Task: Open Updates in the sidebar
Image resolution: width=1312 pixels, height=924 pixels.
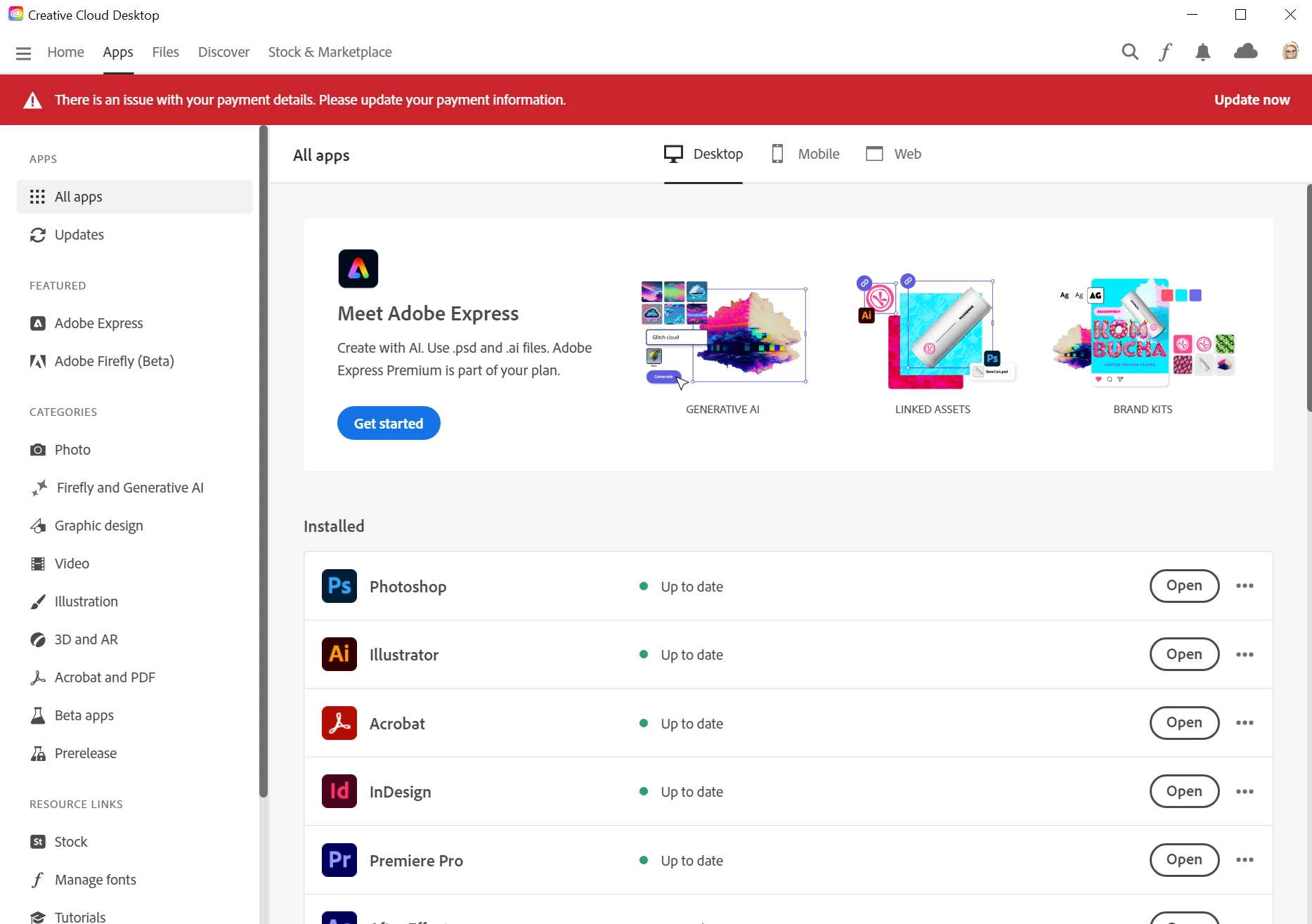Action: click(135, 235)
